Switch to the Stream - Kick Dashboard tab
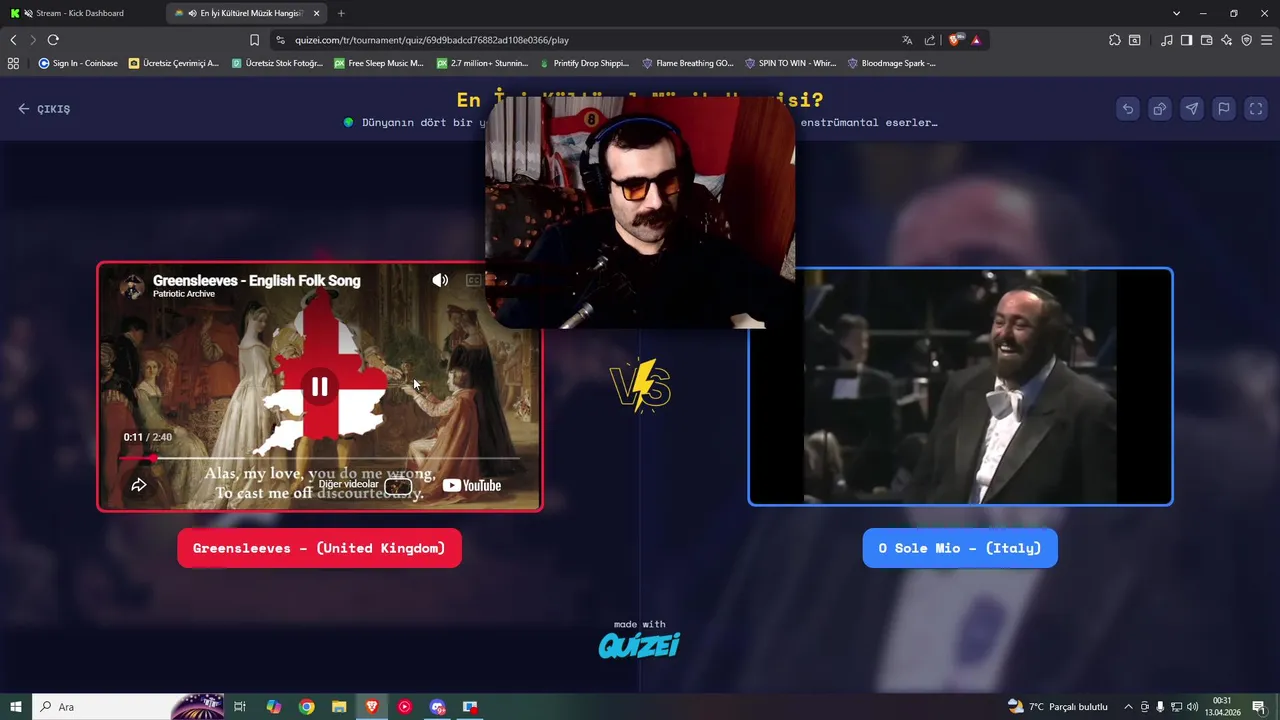Viewport: 1280px width, 720px height. 80,13
